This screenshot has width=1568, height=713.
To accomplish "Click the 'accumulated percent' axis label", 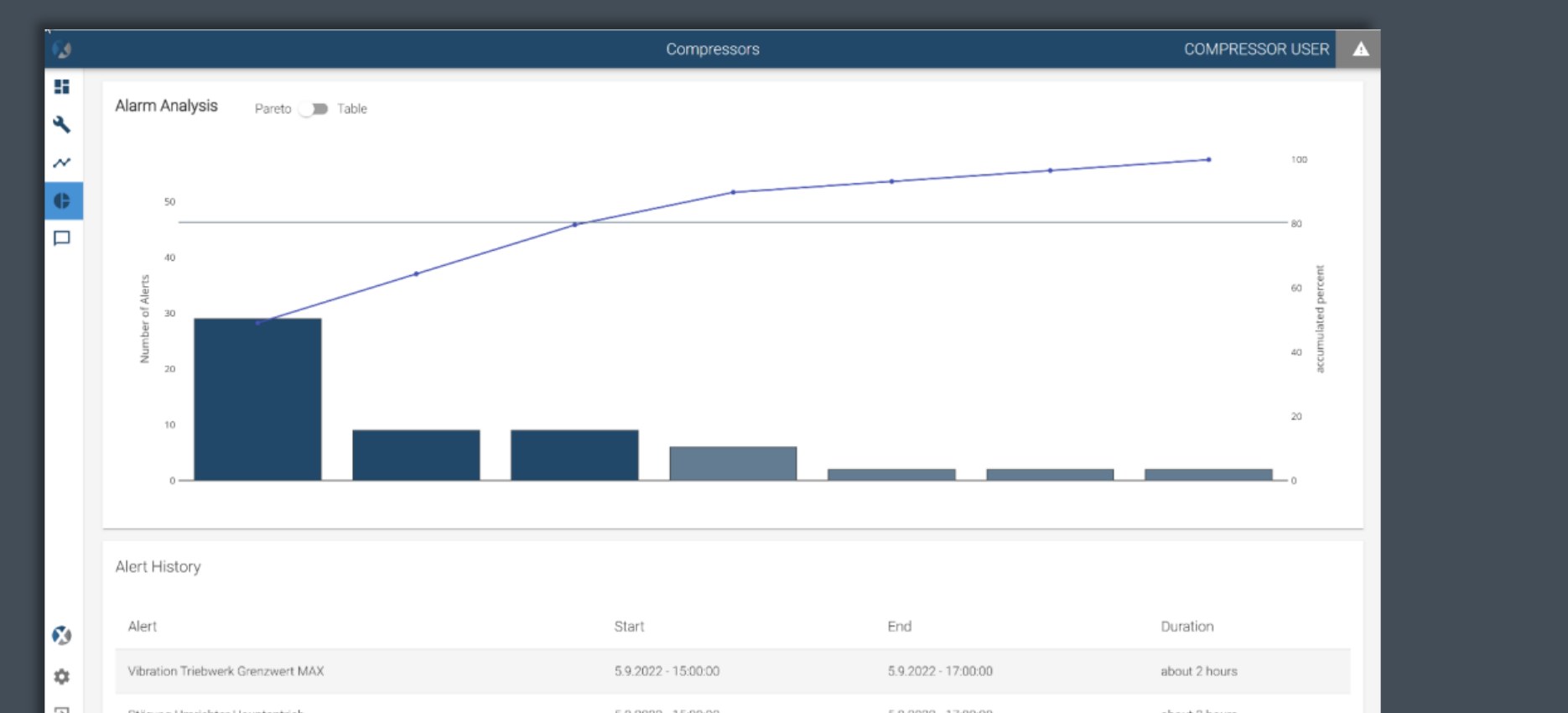I will coord(1320,319).
